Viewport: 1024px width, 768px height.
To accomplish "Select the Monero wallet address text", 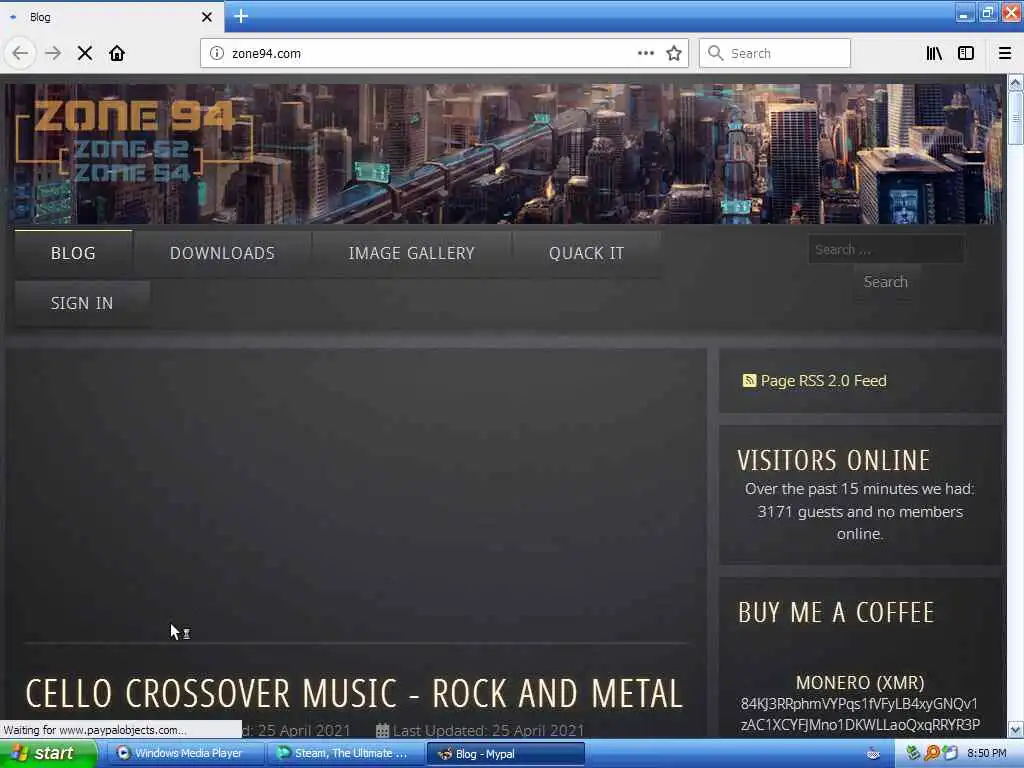I will pyautogui.click(x=860, y=714).
